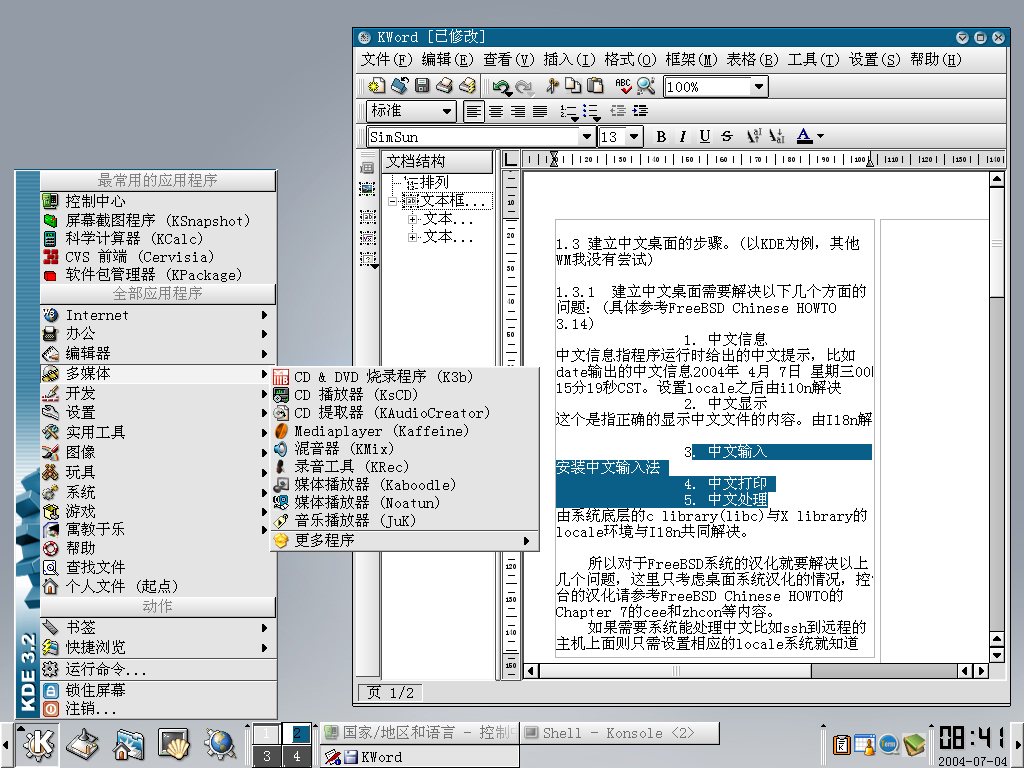Print the document using the printer icon

[x=445, y=86]
